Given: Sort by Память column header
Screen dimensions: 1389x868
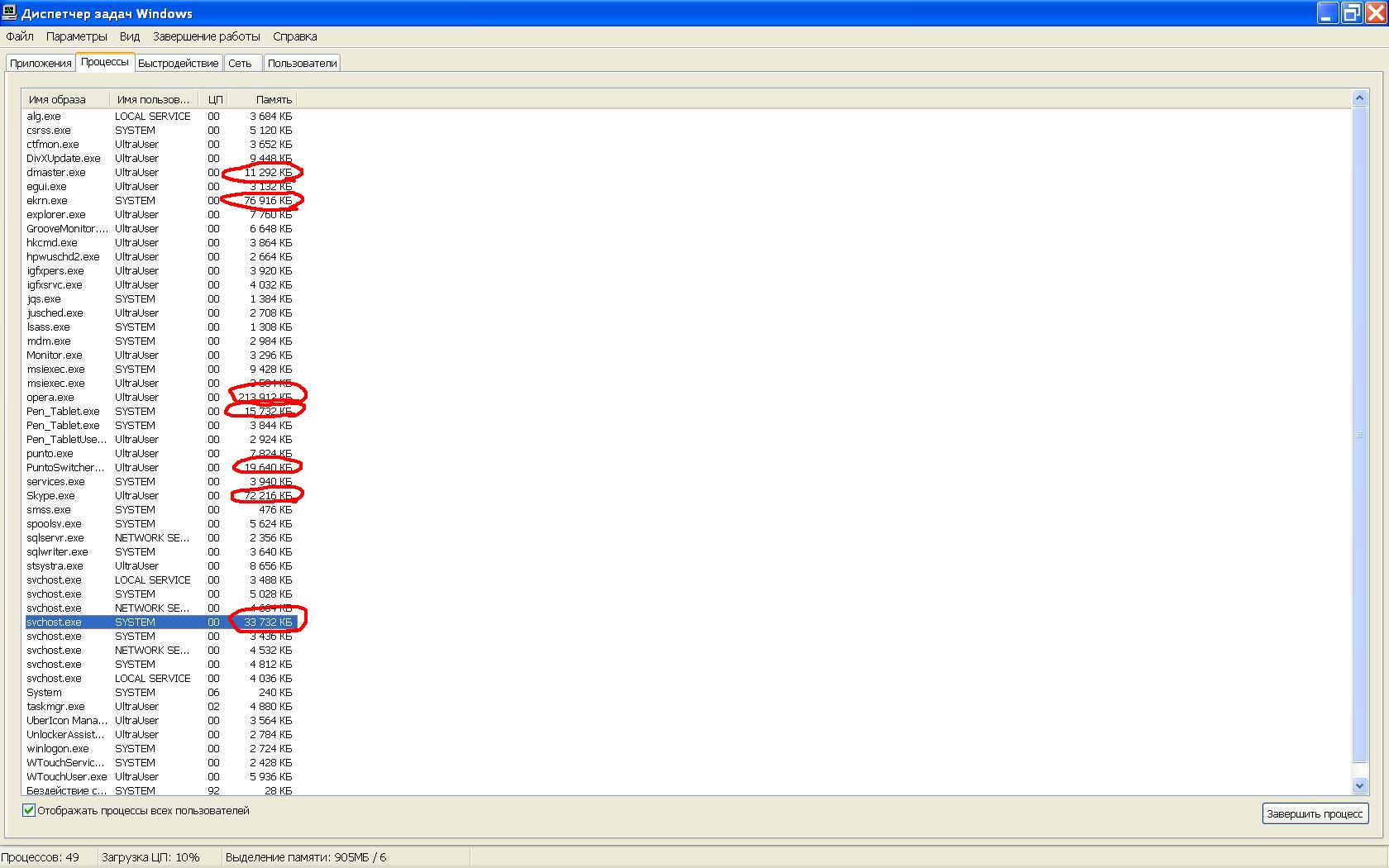Looking at the screenshot, I should click(x=263, y=99).
